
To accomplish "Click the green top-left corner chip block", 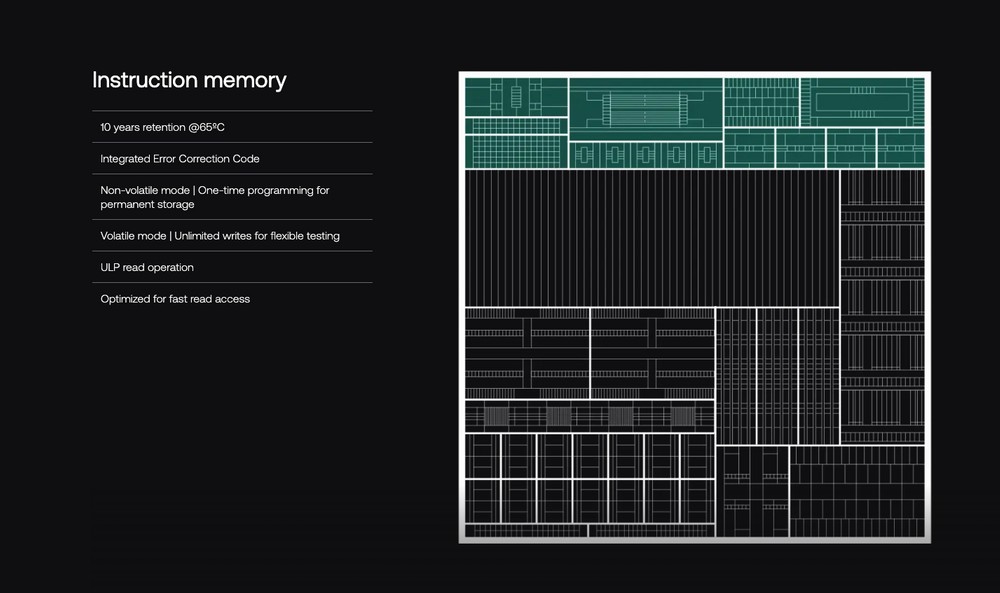I will tap(516, 97).
